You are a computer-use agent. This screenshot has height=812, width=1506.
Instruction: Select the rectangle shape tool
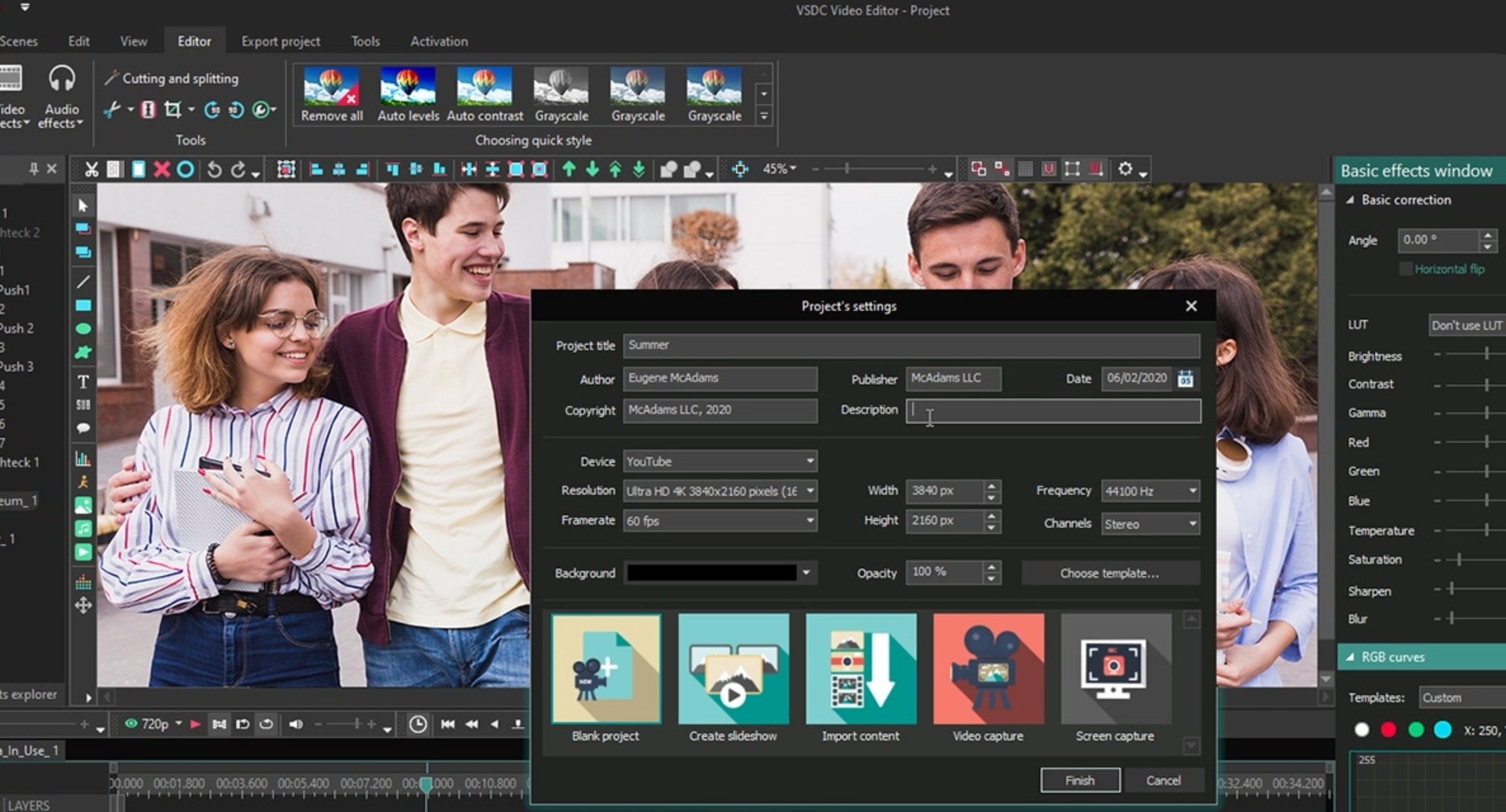point(83,306)
